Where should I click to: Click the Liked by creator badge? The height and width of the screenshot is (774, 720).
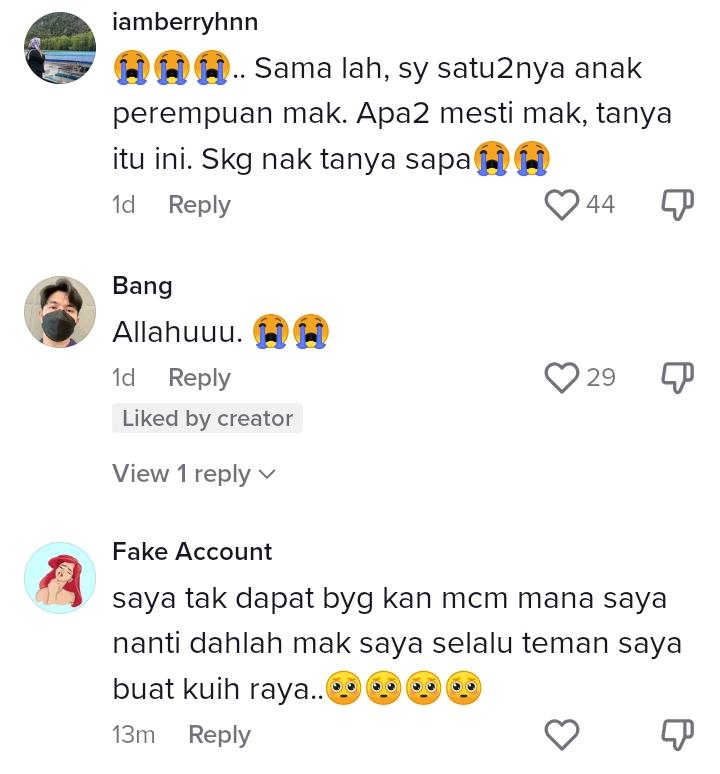pyautogui.click(x=207, y=419)
